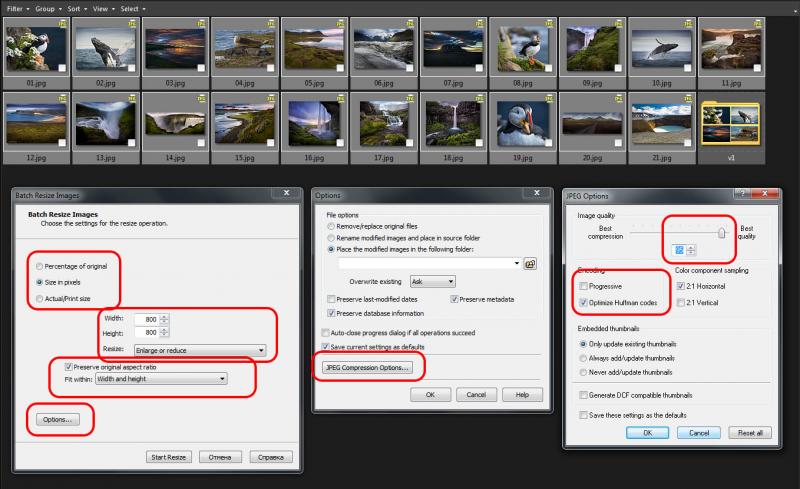
Task: Click the Width spinner arrows
Action: pyautogui.click(x=164, y=319)
